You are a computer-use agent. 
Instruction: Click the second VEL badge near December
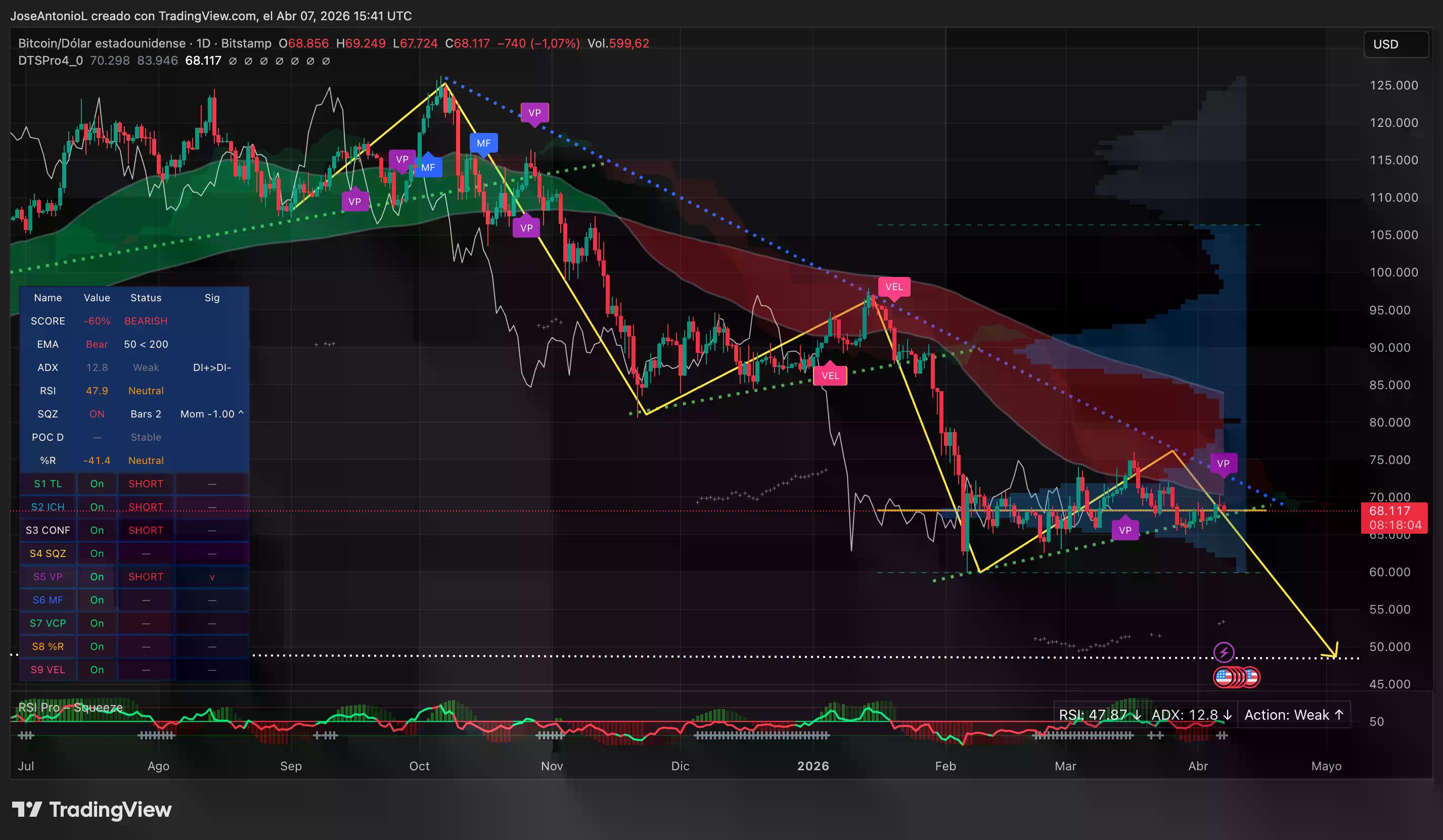click(830, 376)
